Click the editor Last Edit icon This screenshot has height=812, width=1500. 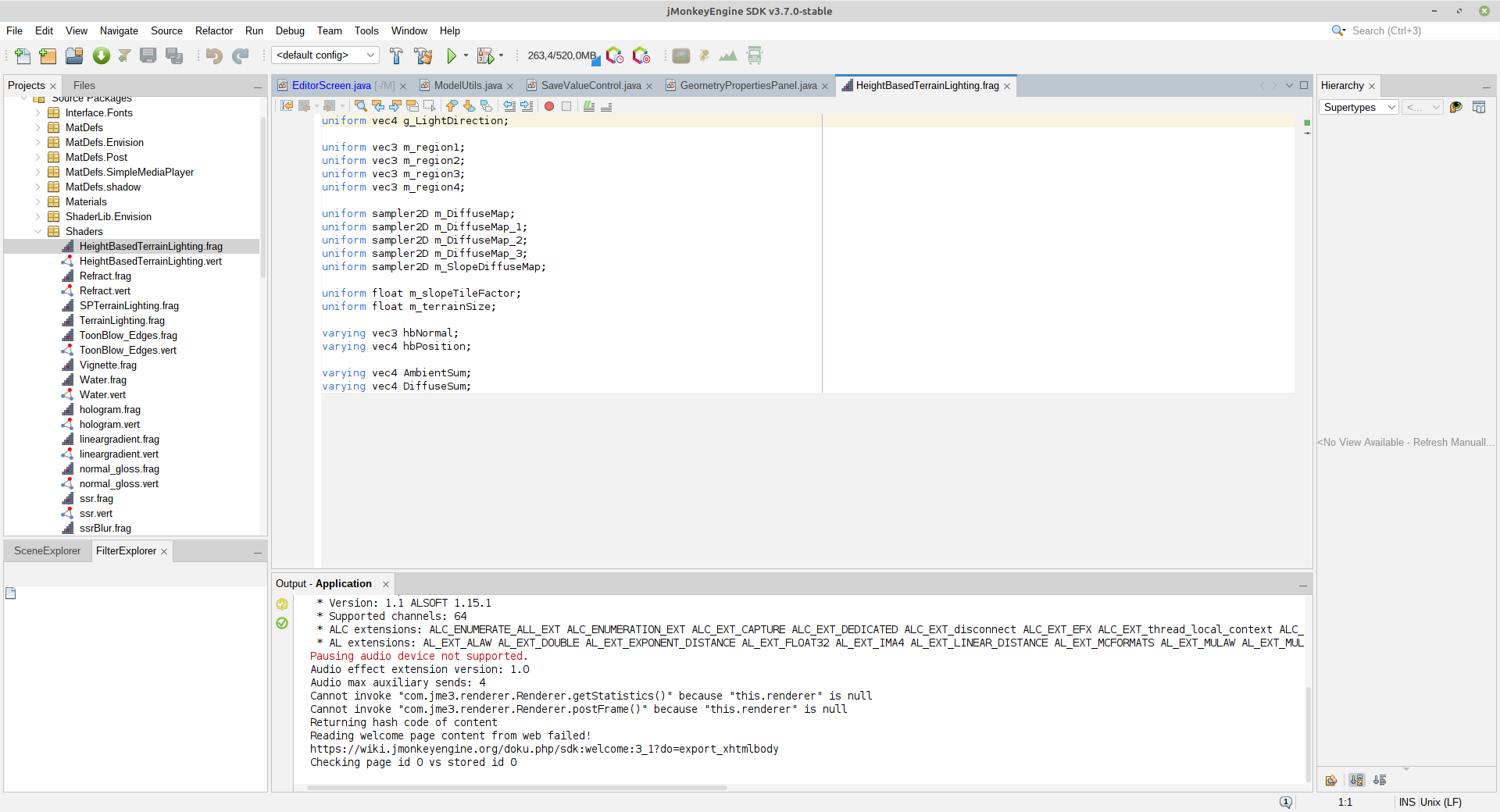[287, 105]
